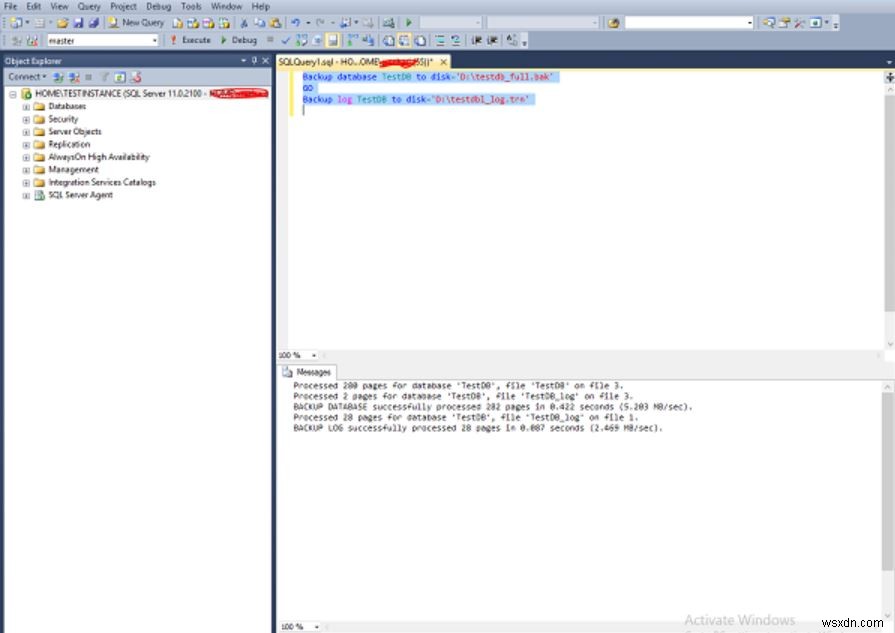Expand the AlwaysOn High Availability node
This screenshot has height=633, width=895.
(x=26, y=157)
